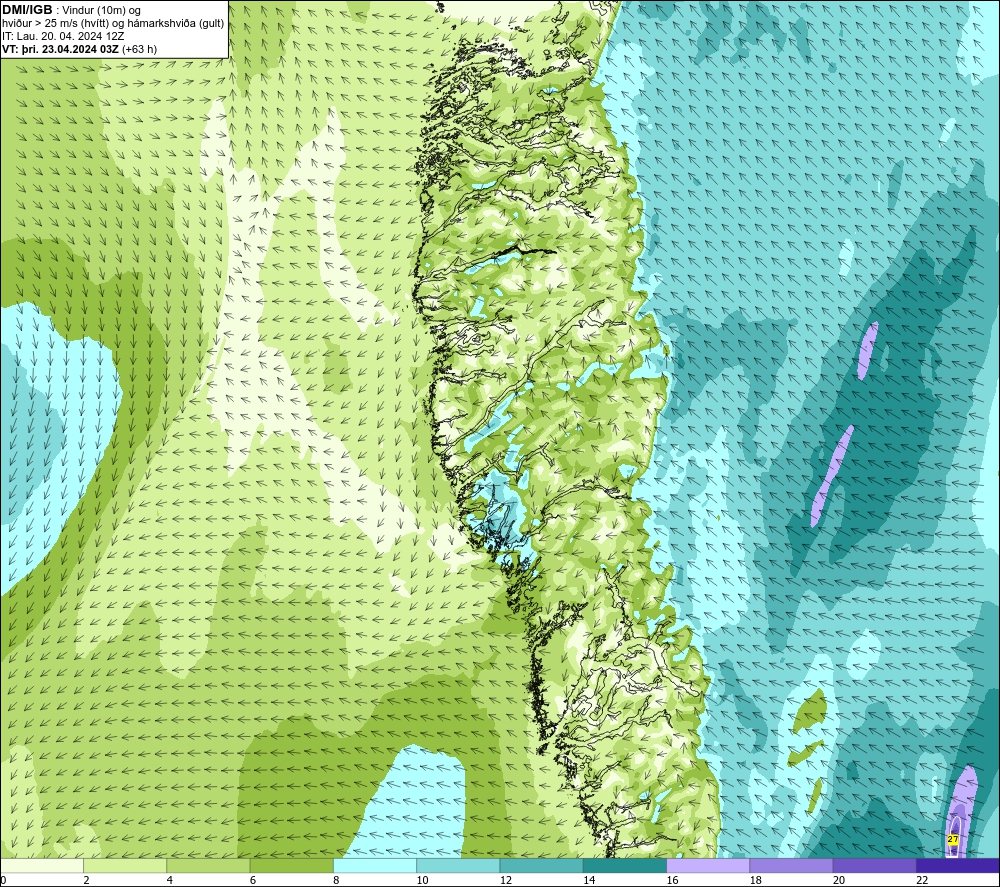Click the teal 12–14 m/s legend swatch
Image resolution: width=1000 pixels, height=887 pixels.
[541, 865]
